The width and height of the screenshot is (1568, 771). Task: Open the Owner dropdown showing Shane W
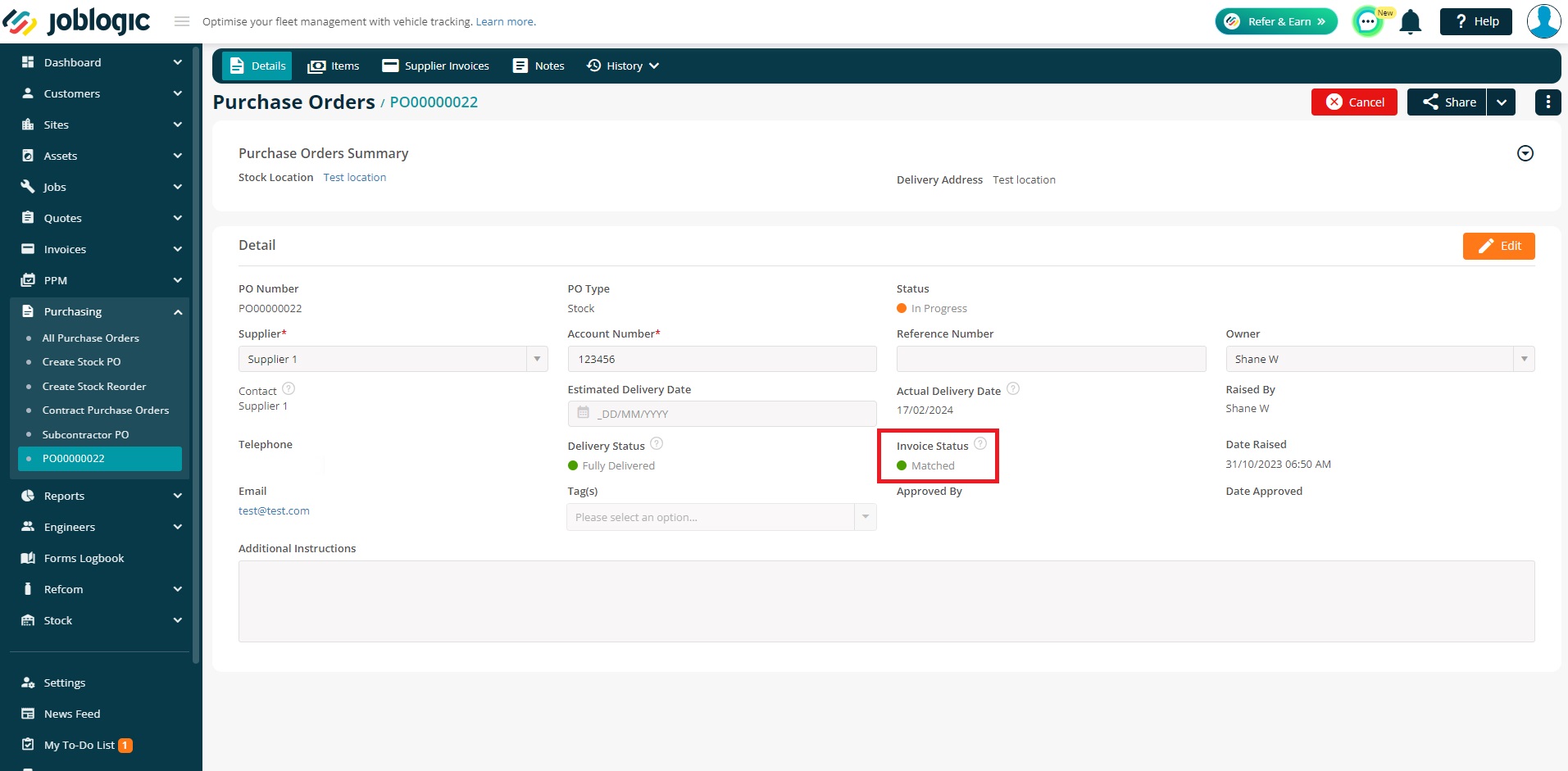tap(1379, 359)
